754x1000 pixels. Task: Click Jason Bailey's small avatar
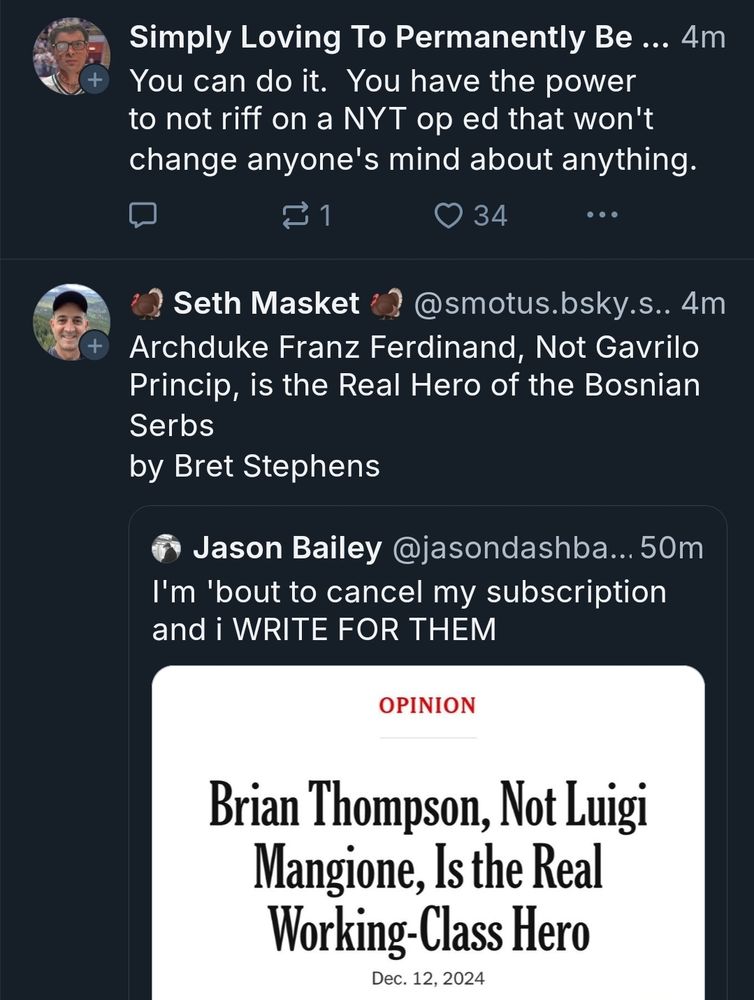(x=167, y=548)
